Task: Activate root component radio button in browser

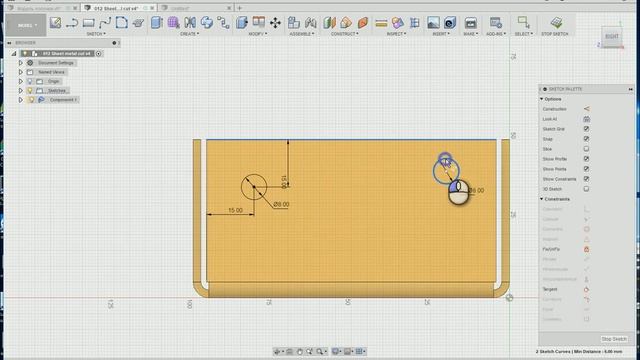Action: click(99, 53)
